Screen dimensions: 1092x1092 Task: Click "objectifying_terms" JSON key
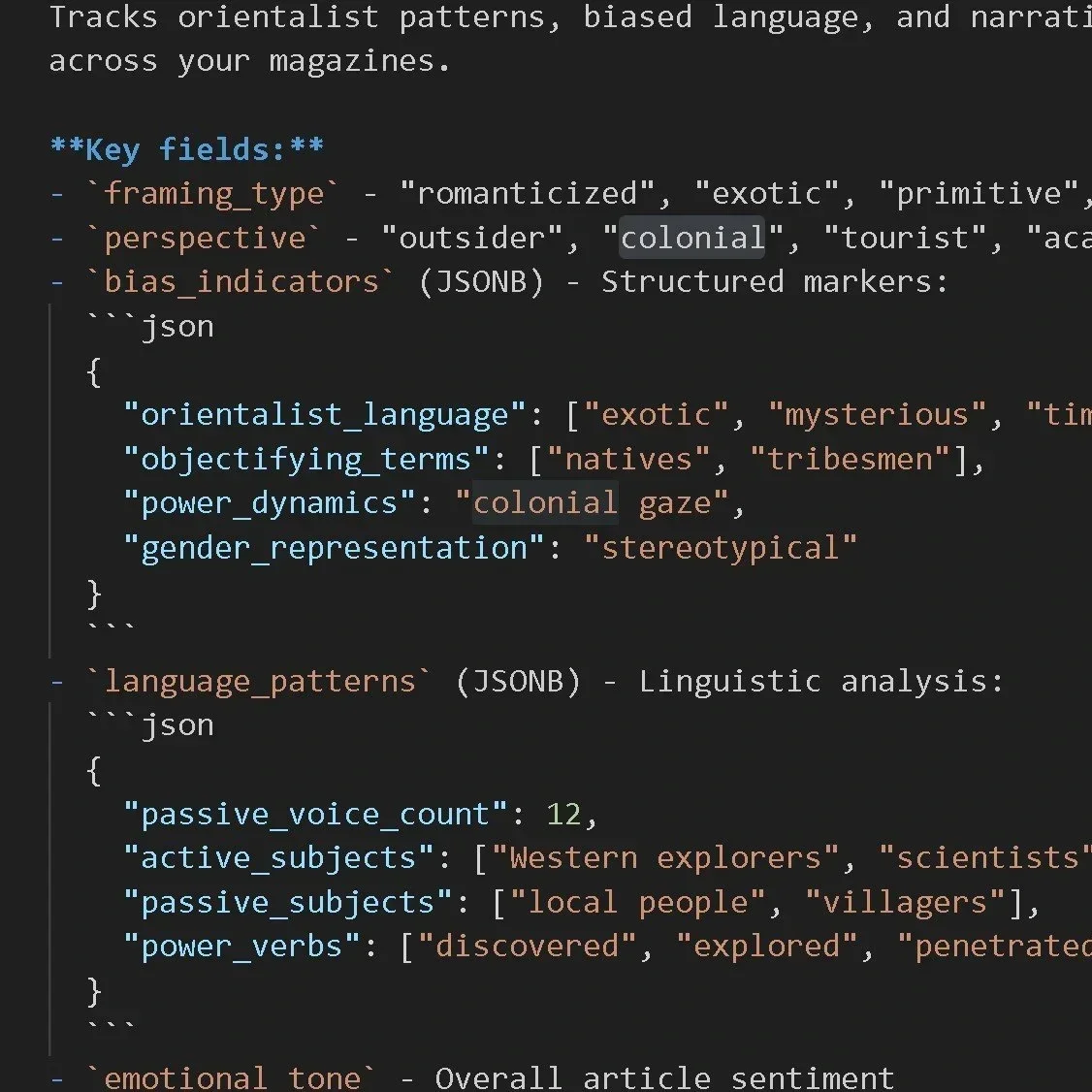coord(306,460)
